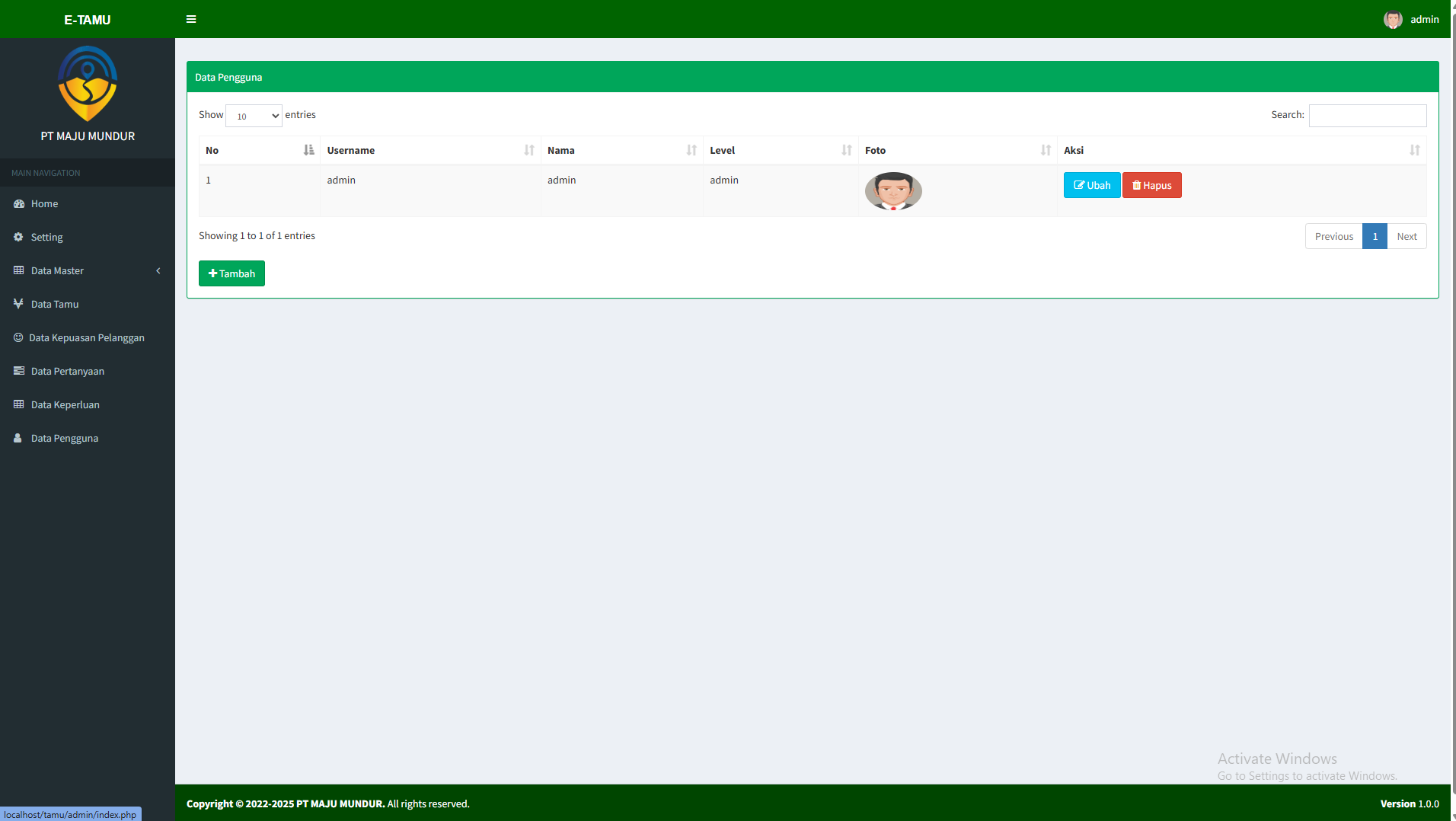Viewport: 1456px width, 821px height.
Task: Toggle the sidebar with hamburger icon
Action: (191, 19)
